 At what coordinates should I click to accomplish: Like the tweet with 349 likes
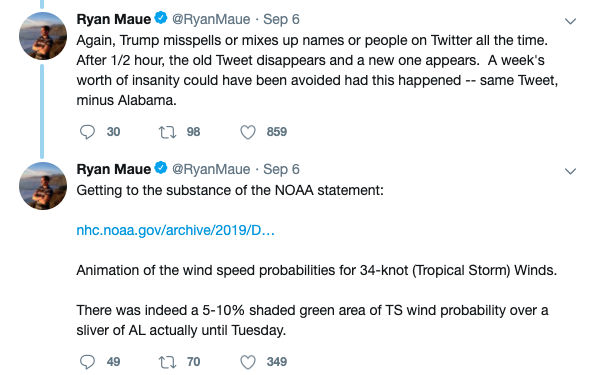pos(248,362)
